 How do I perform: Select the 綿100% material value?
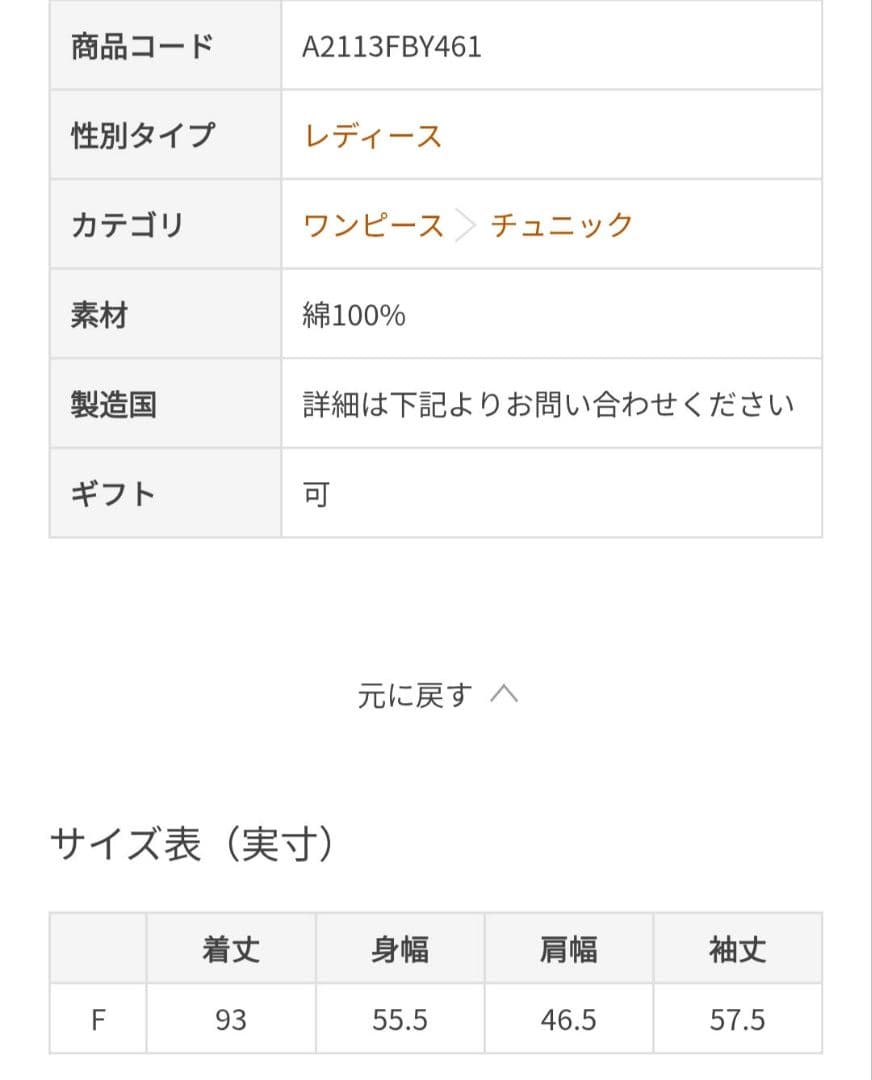point(354,316)
